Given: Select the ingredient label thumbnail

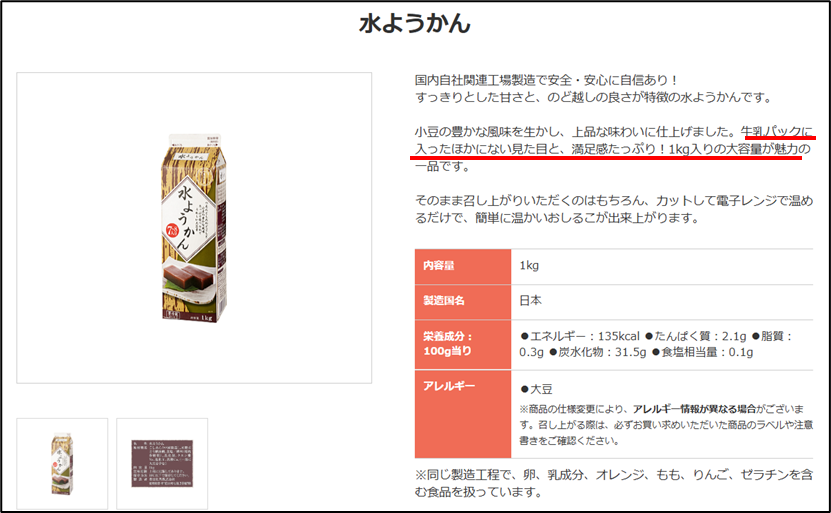Looking at the screenshot, I should coord(162,464).
